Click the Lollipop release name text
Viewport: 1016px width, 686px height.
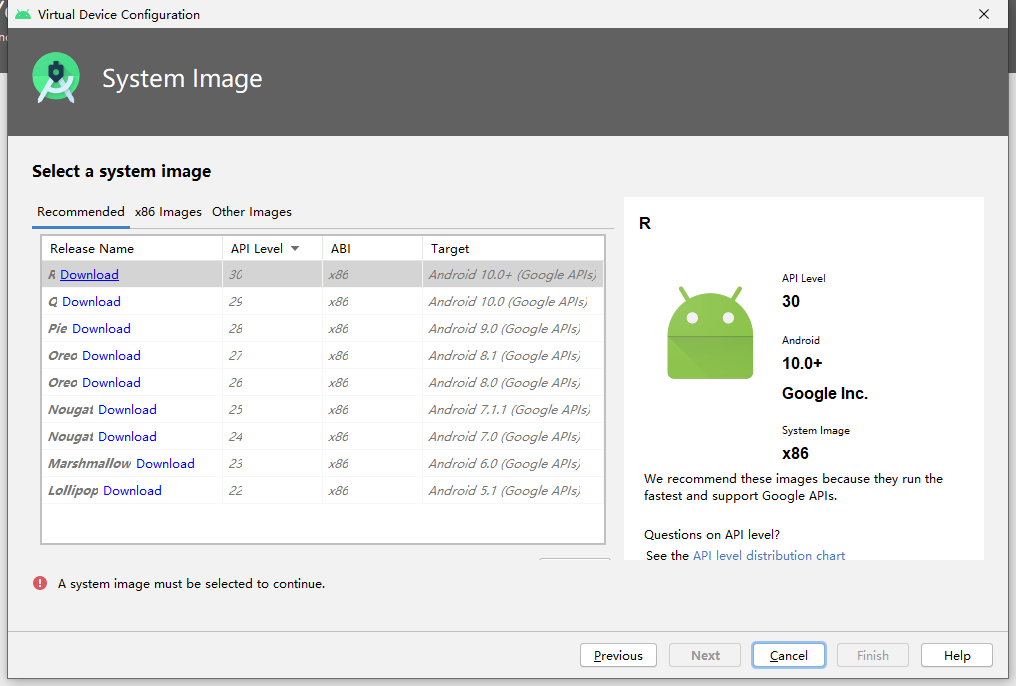point(73,491)
